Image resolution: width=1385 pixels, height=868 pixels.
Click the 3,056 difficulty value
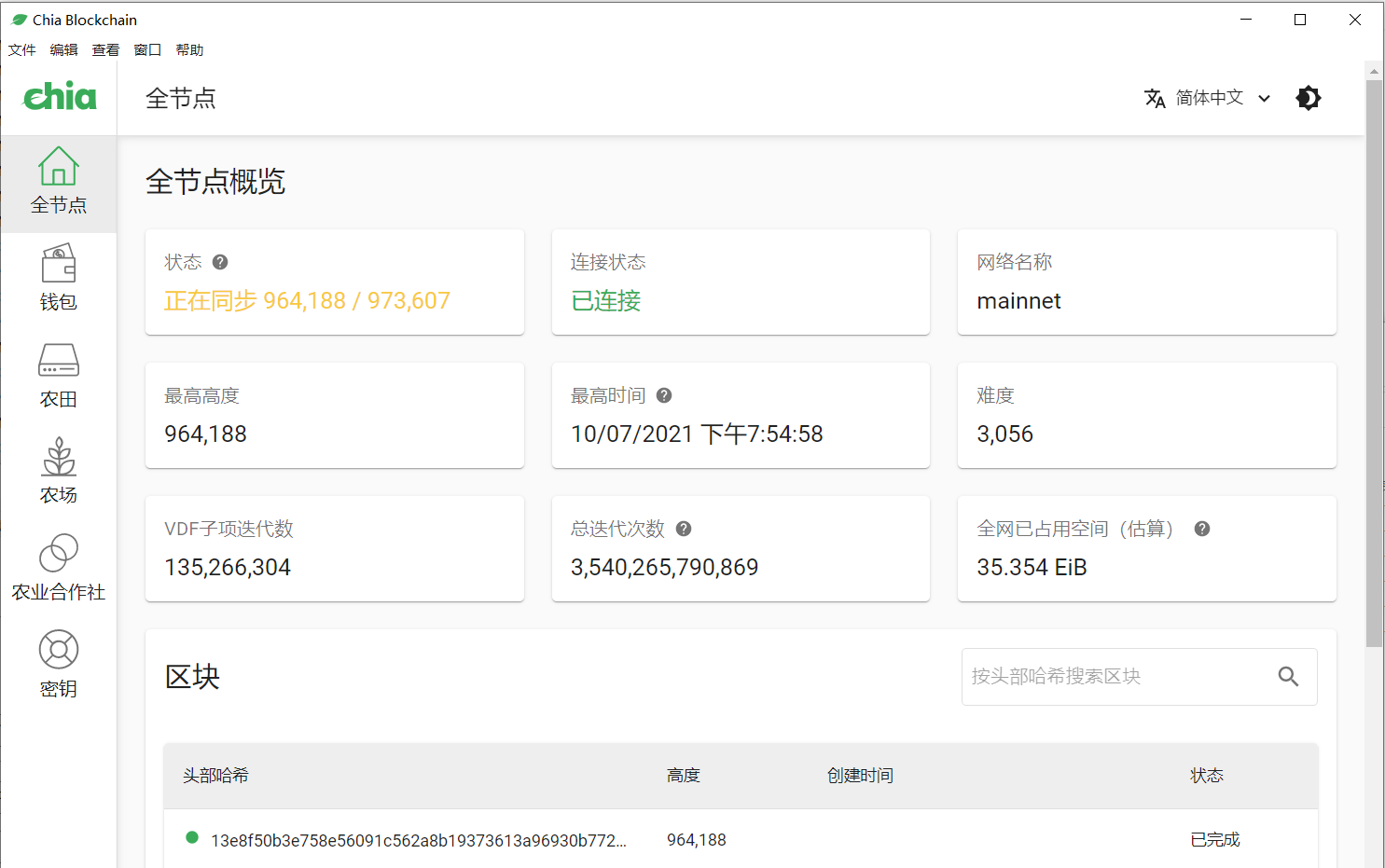(x=1005, y=434)
